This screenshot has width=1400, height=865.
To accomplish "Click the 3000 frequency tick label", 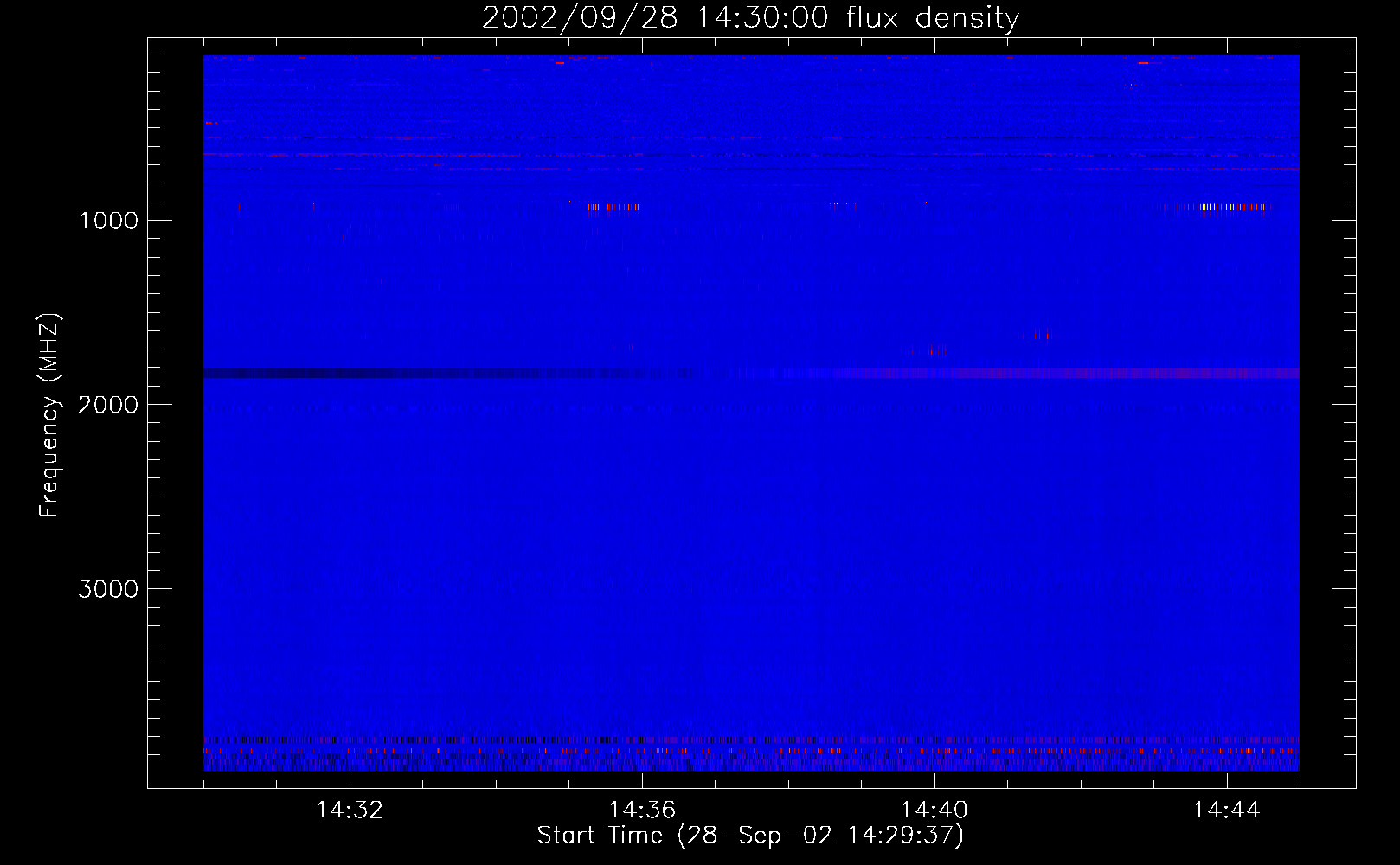I will [108, 589].
